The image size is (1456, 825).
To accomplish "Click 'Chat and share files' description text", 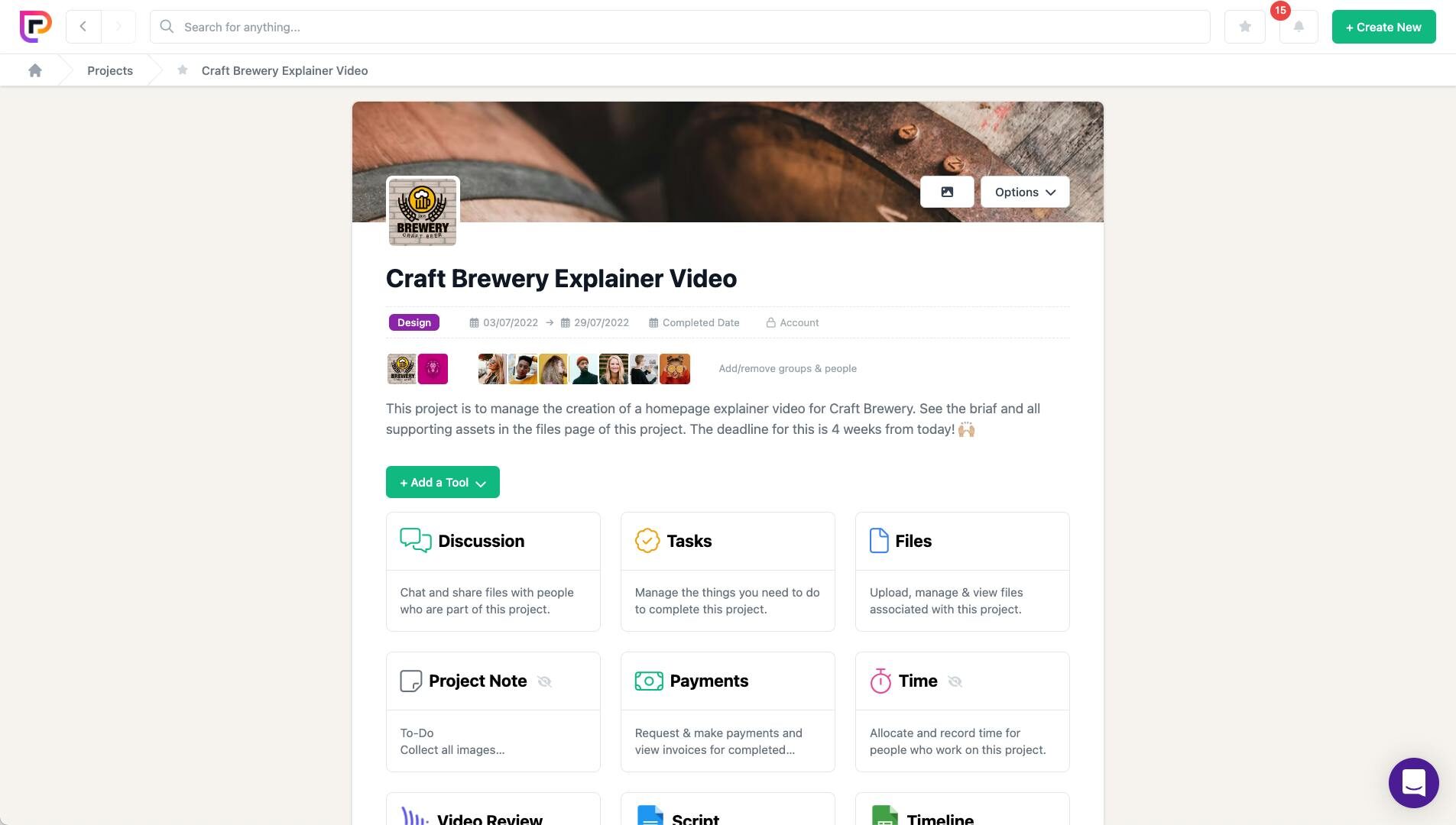I will 487,601.
